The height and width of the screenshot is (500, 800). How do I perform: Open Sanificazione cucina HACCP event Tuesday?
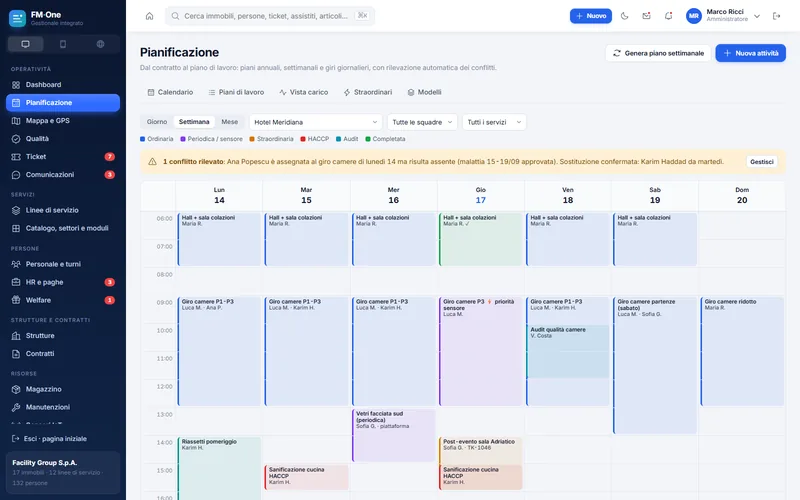pos(307,477)
